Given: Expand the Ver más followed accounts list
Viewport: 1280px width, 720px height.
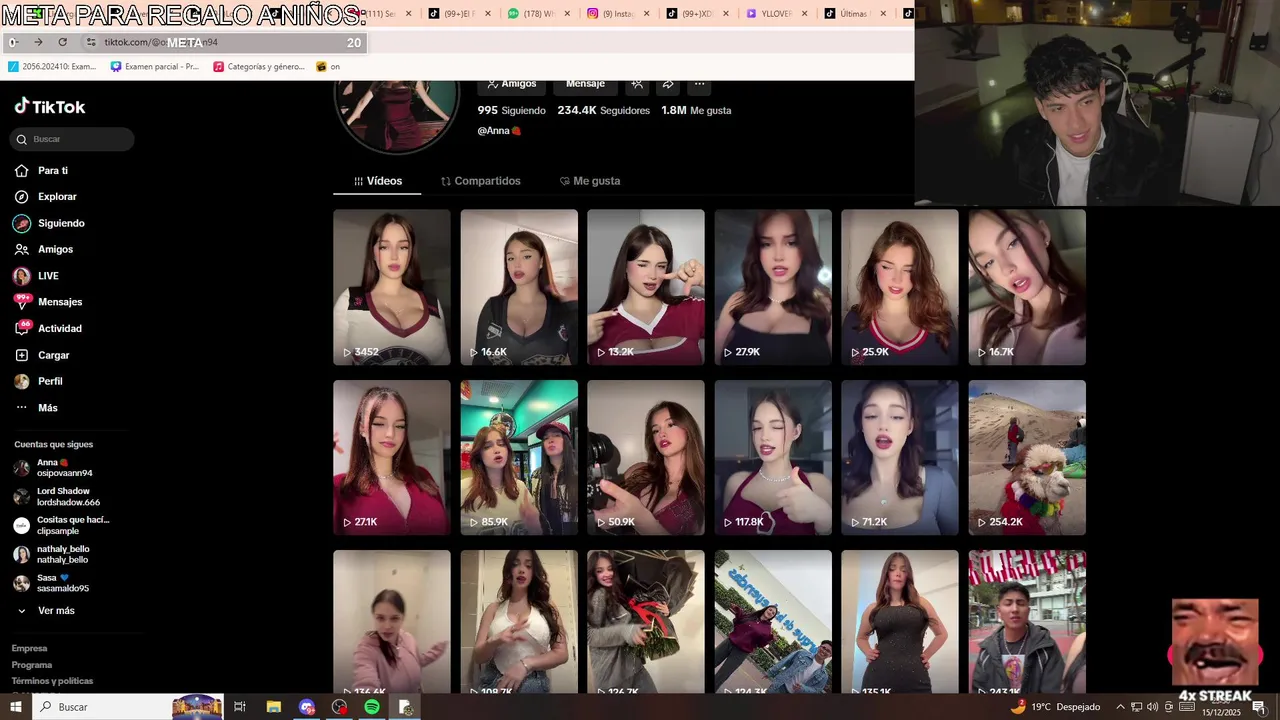Looking at the screenshot, I should point(45,611).
